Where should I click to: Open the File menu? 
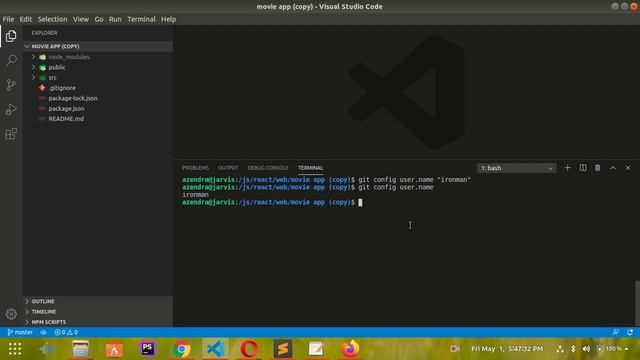[8, 19]
